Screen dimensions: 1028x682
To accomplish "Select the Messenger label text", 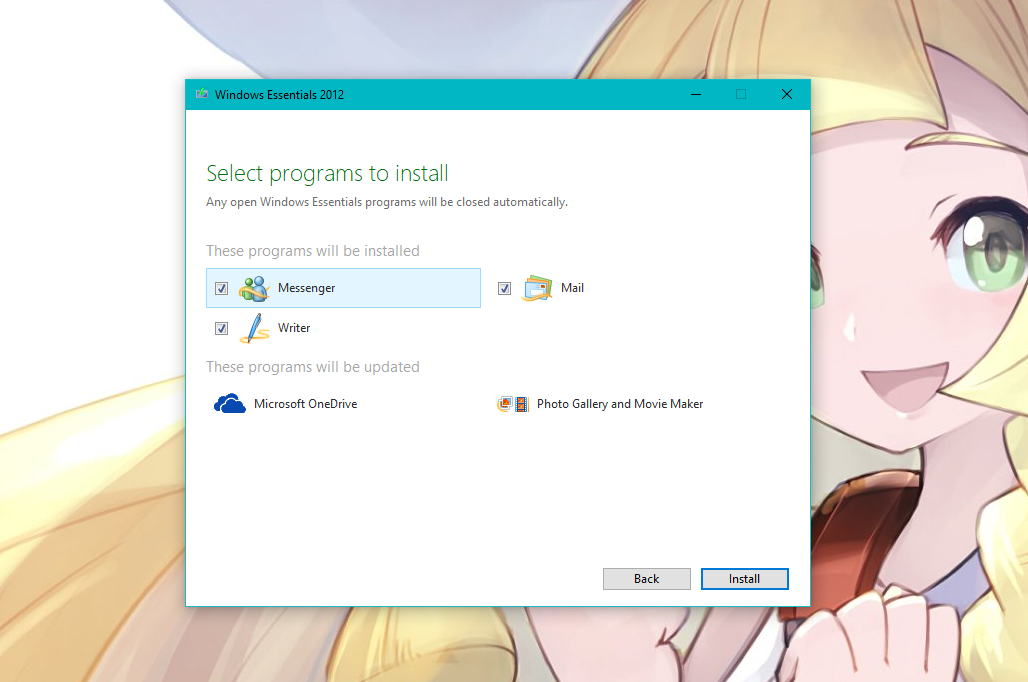I will (x=306, y=288).
